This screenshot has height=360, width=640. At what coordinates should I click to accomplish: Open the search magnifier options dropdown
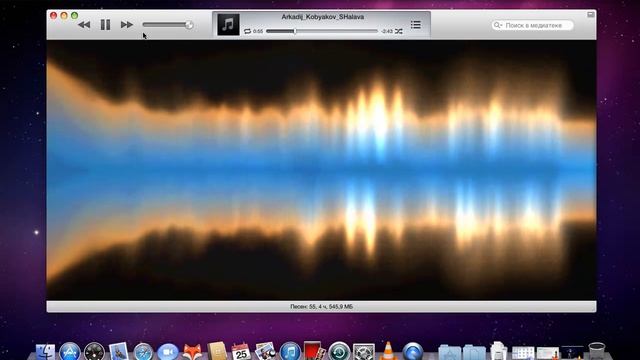[x=498, y=25]
